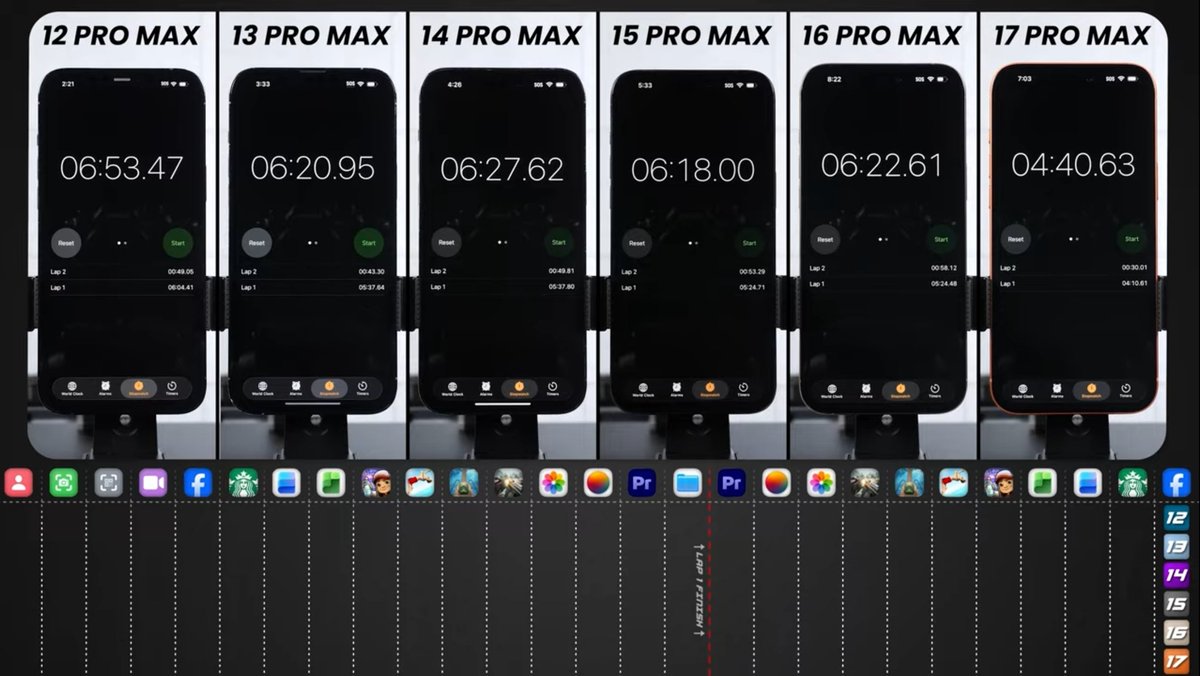Screen dimensions: 1200x676
Task: Tap World Clock on the 16 Pro Max
Action: [834, 389]
